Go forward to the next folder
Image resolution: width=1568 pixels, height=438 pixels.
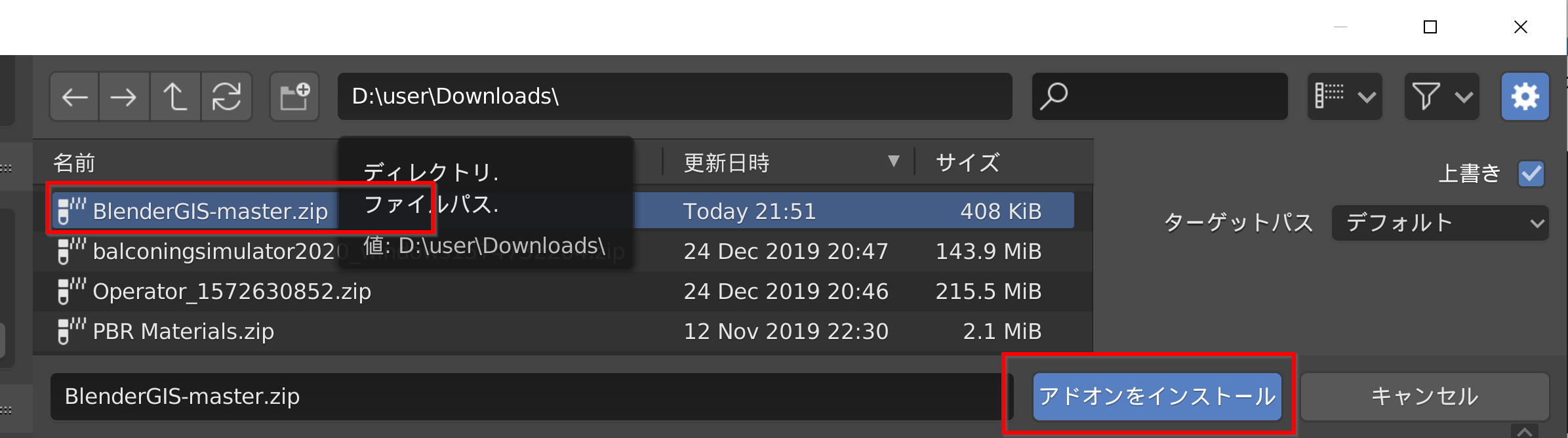coord(124,97)
